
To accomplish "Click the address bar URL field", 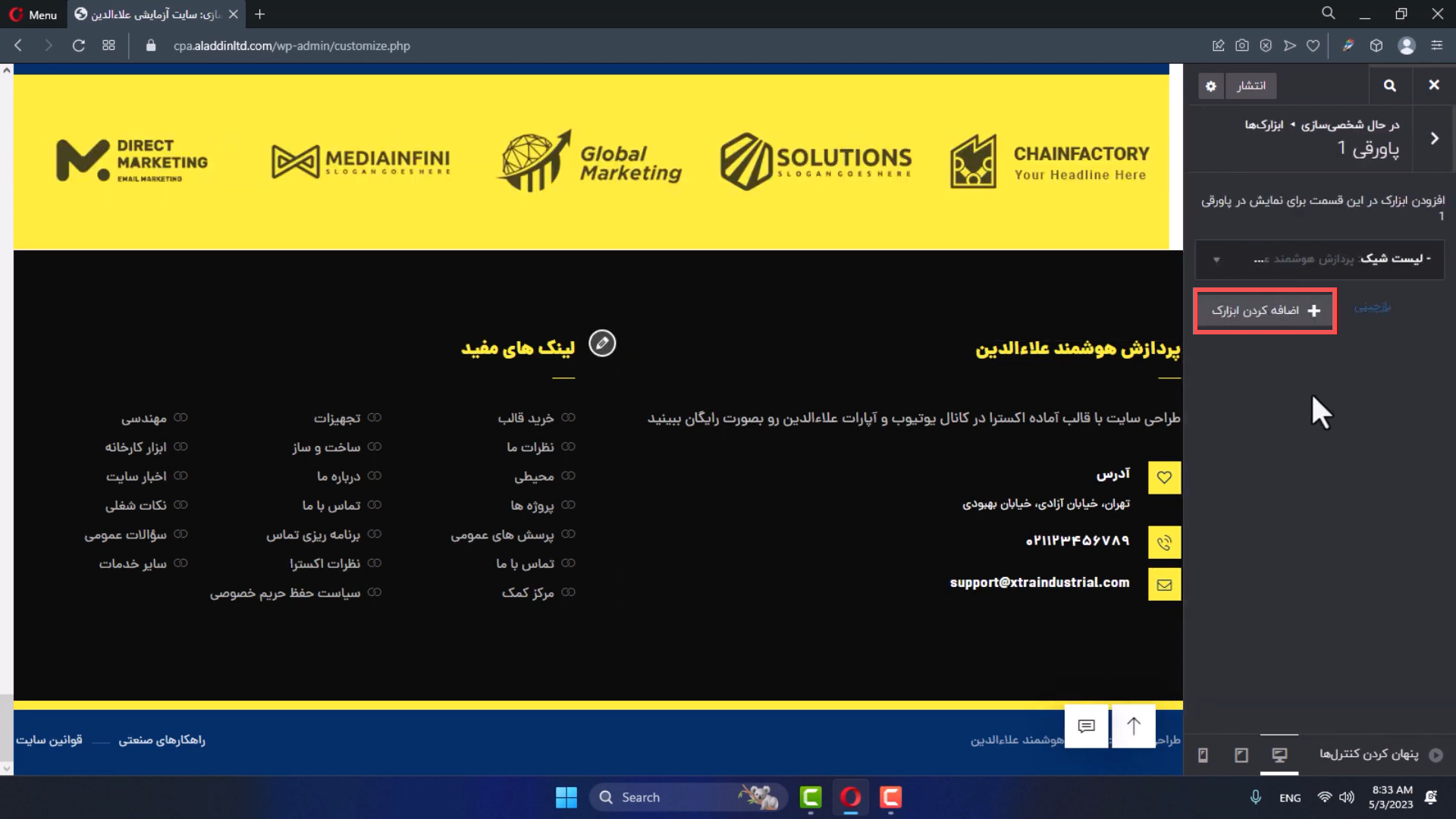I will coord(292,45).
